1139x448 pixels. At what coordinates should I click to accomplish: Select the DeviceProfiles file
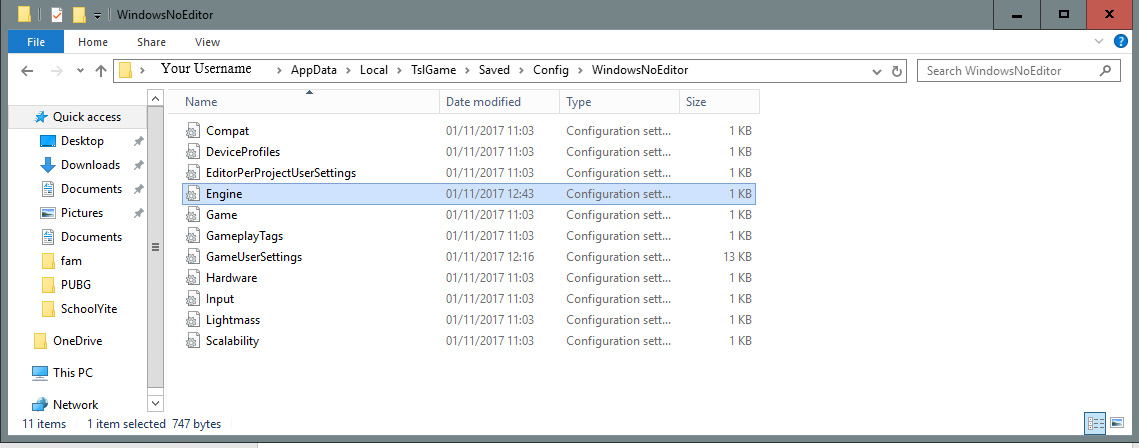click(x=469, y=152)
